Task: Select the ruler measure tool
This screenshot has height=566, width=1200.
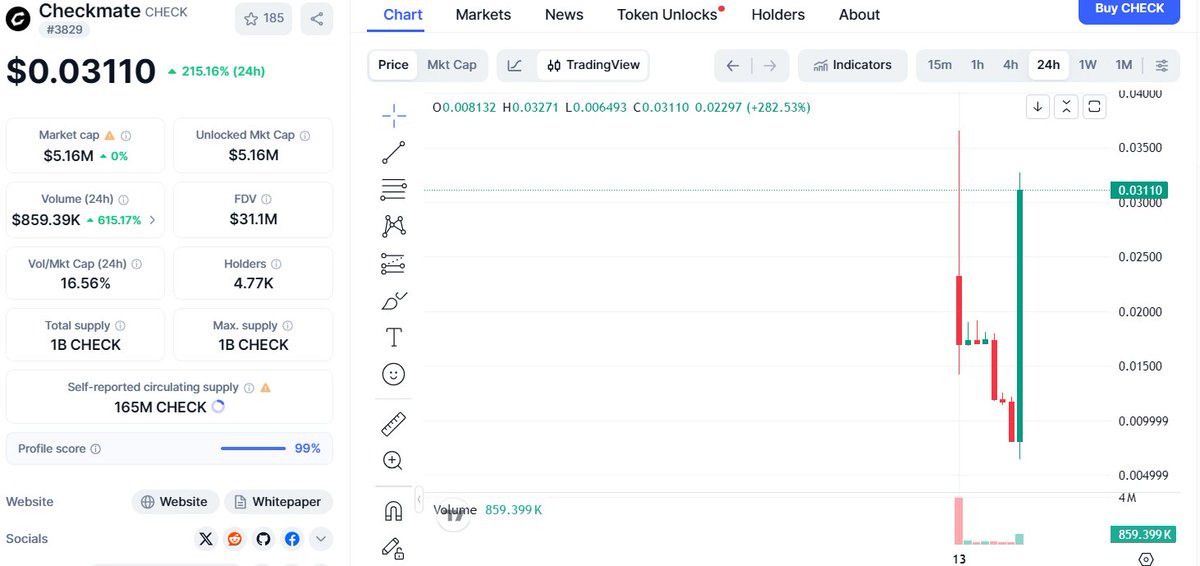Action: click(394, 424)
